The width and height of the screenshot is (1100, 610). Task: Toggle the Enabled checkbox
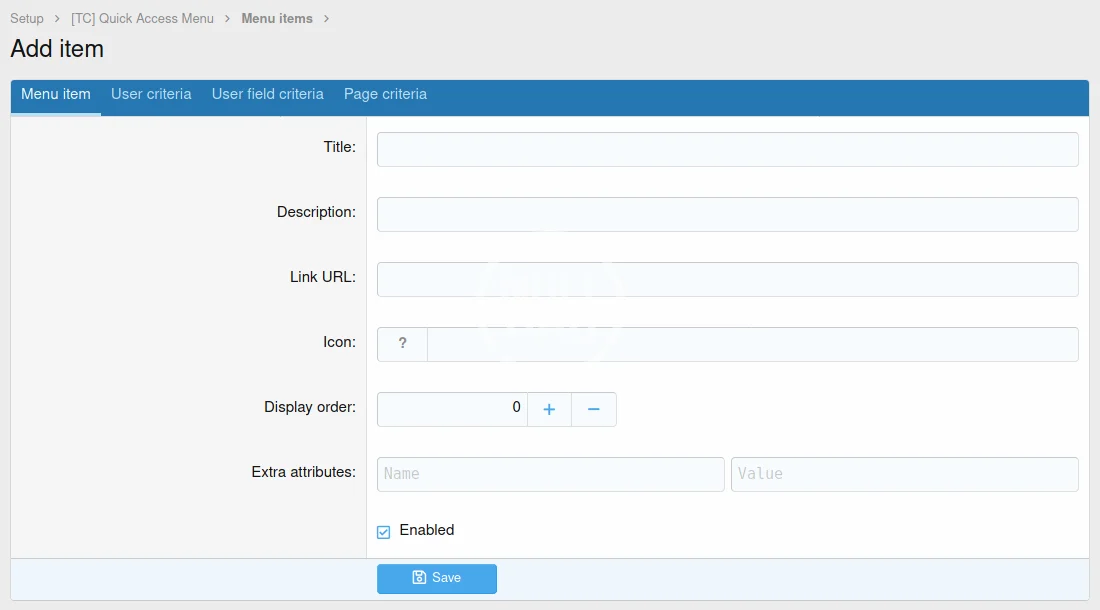pyautogui.click(x=384, y=532)
